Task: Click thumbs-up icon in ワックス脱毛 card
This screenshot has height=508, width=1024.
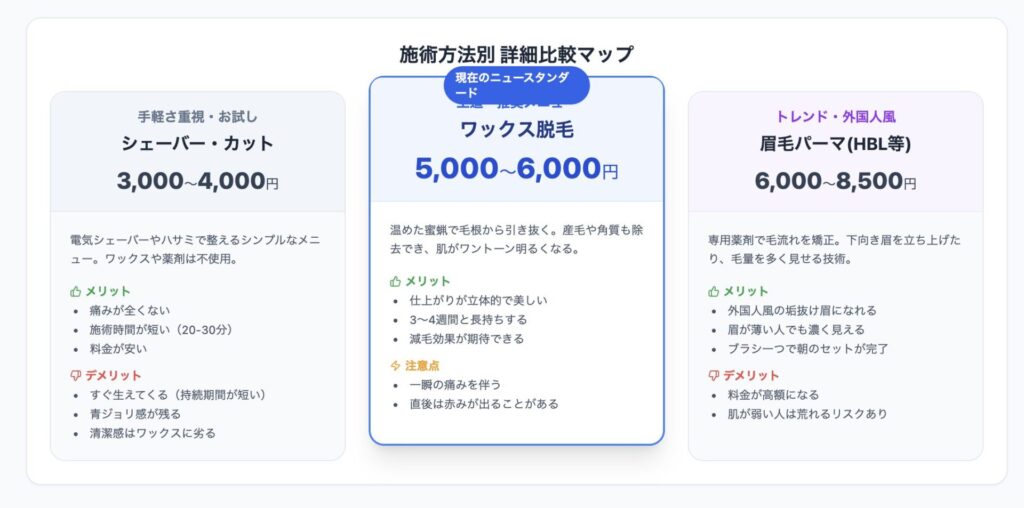Action: point(396,281)
